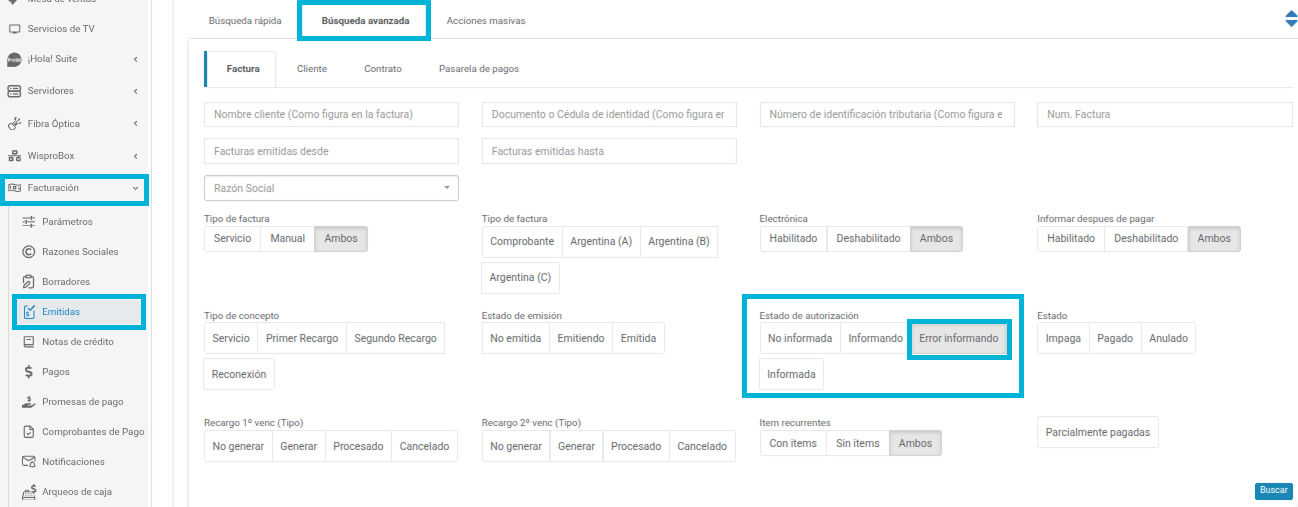Click the Razones Sociales copyright icon
Image resolution: width=1298 pixels, height=507 pixels.
click(x=29, y=252)
